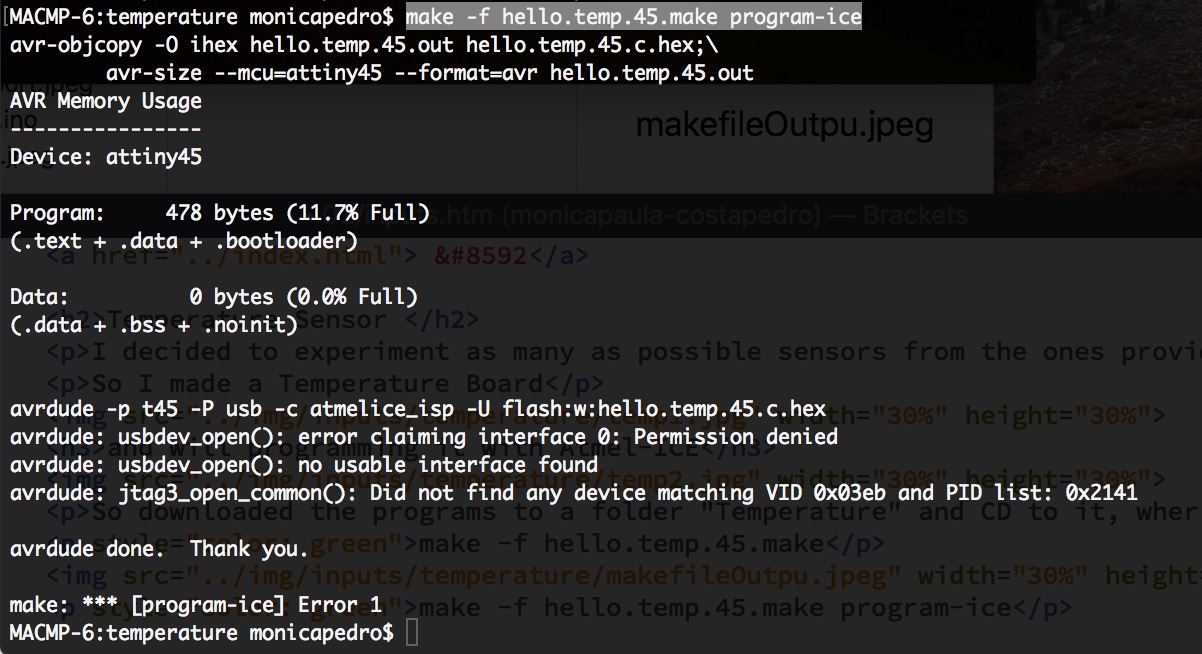Place cursor at the bottom terminal prompt
Screen dimensions: 1202x654
412,633
